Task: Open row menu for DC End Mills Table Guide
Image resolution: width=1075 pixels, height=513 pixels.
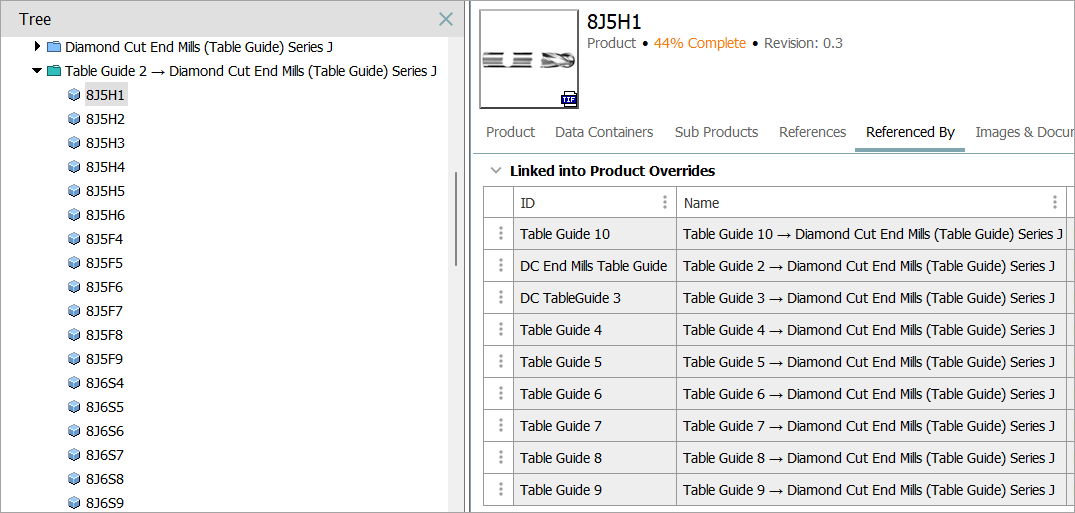Action: (x=498, y=266)
